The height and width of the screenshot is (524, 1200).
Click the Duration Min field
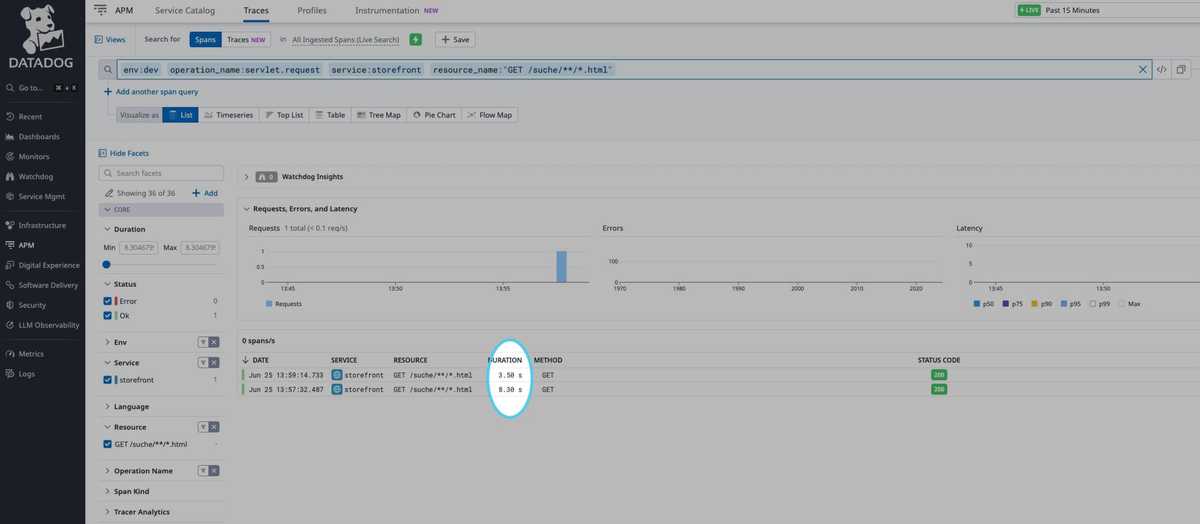click(x=140, y=247)
